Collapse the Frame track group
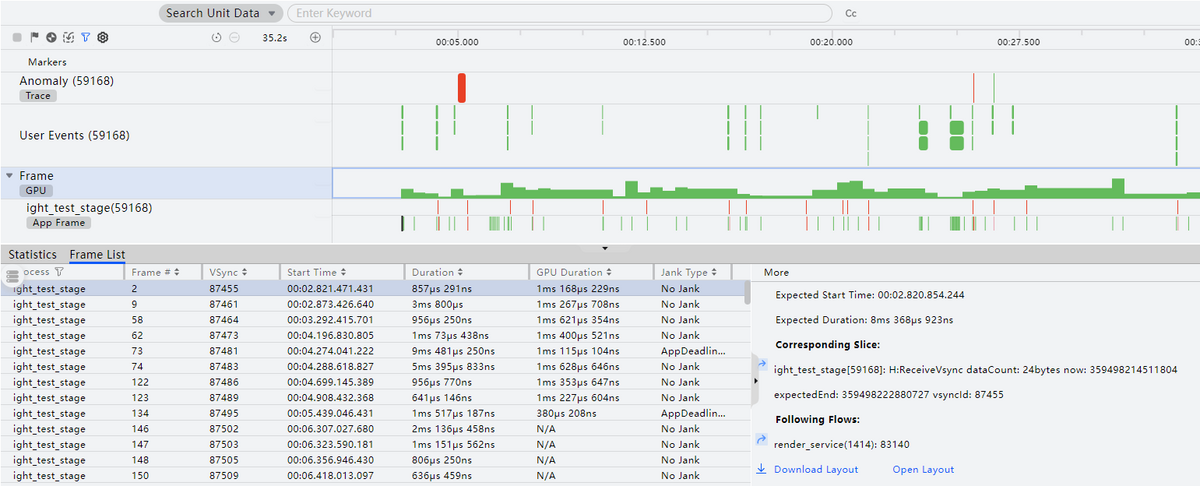This screenshot has width=1200, height=486. [x=10, y=176]
